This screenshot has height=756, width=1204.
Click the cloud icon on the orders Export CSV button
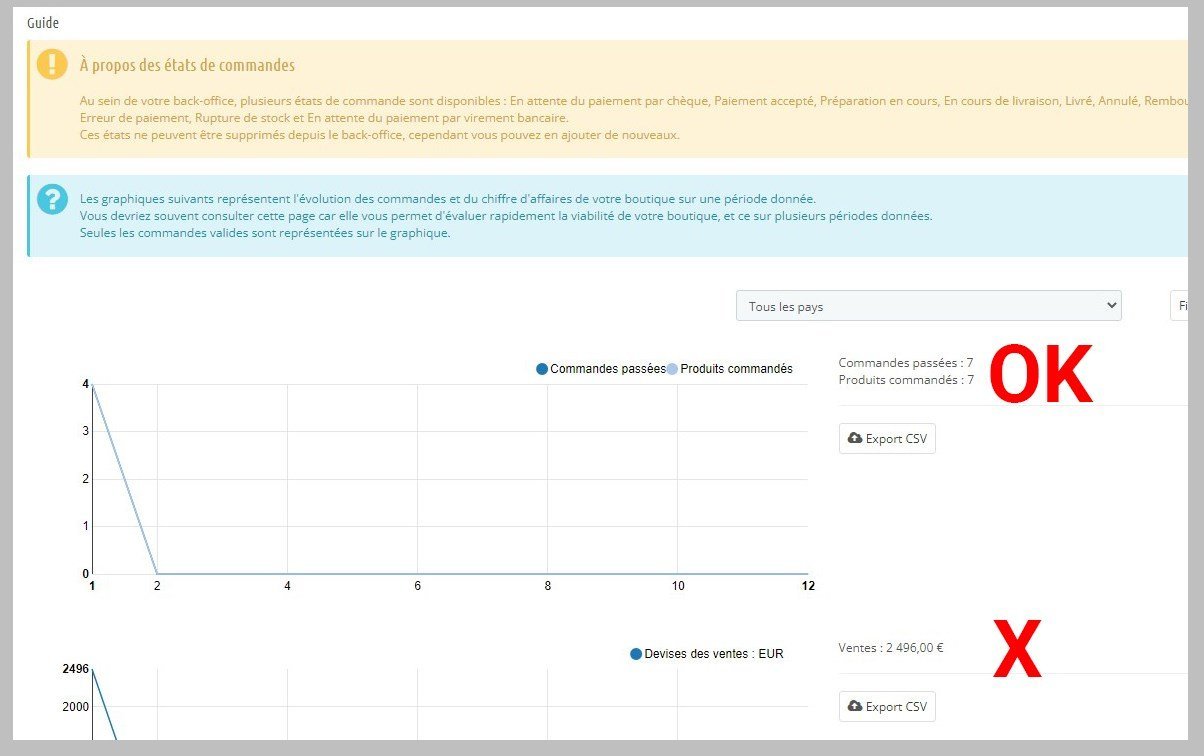[854, 439]
